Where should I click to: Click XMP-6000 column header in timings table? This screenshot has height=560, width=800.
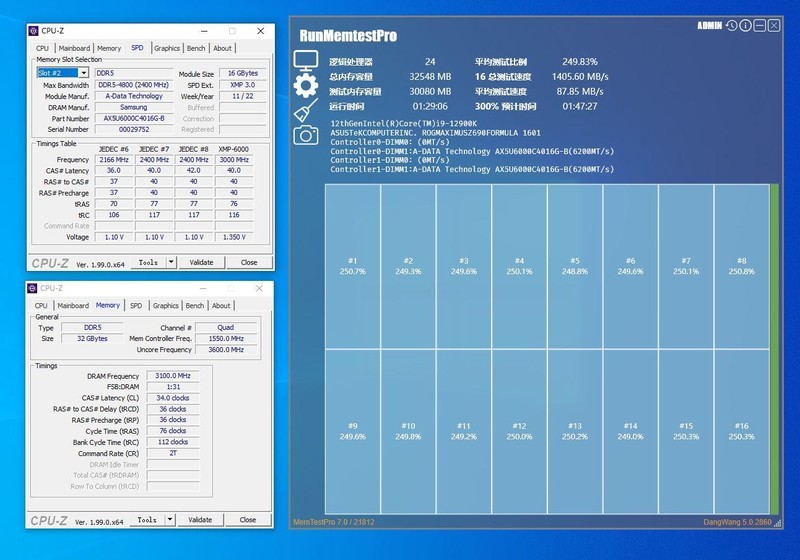tap(234, 149)
